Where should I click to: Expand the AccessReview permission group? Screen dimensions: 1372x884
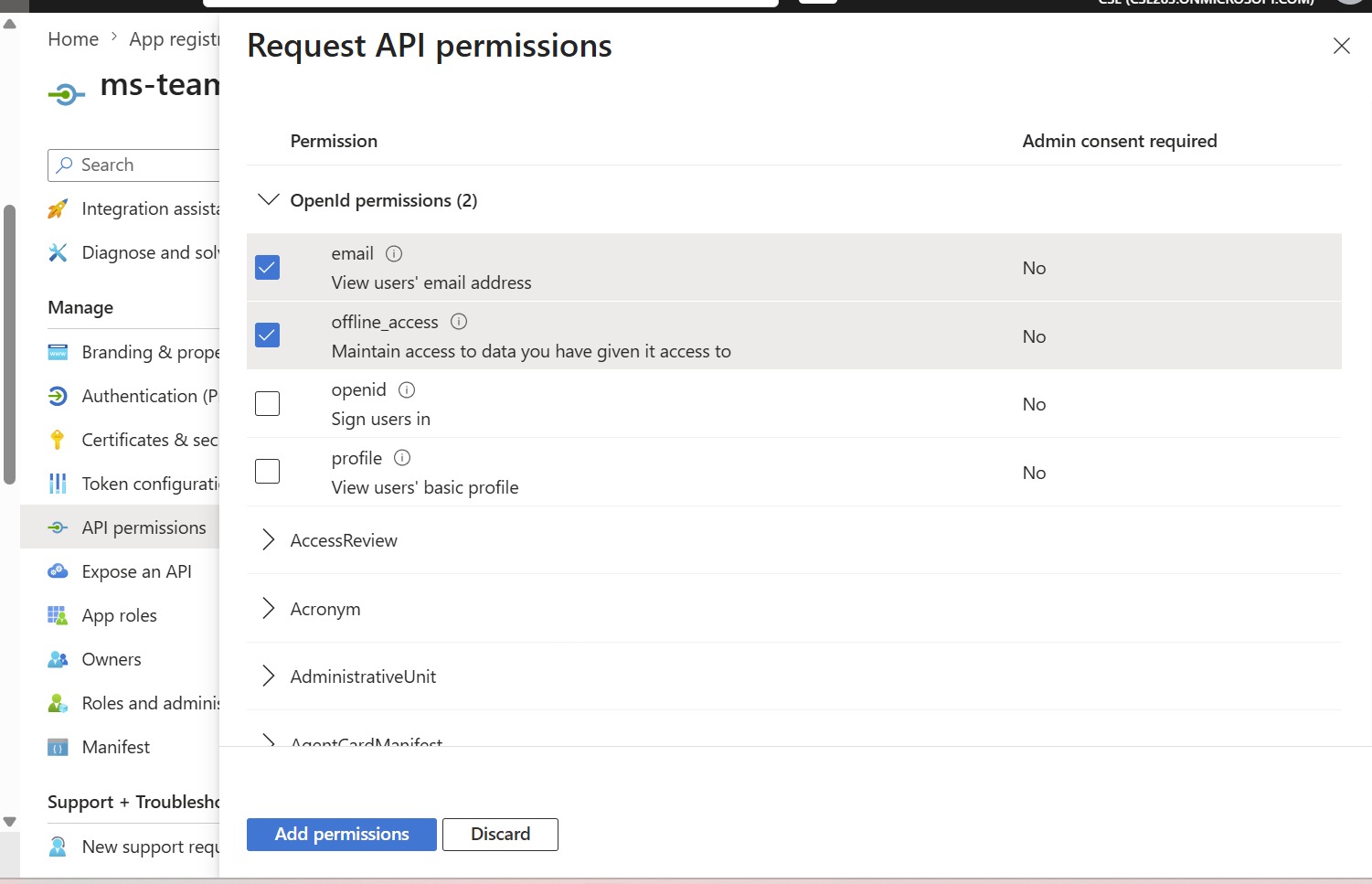(268, 540)
